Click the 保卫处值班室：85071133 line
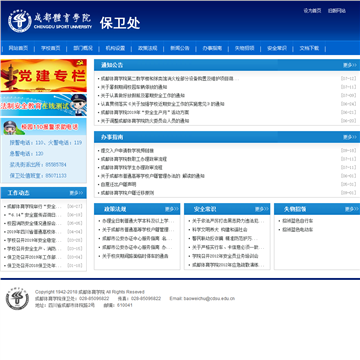 [38, 175]
